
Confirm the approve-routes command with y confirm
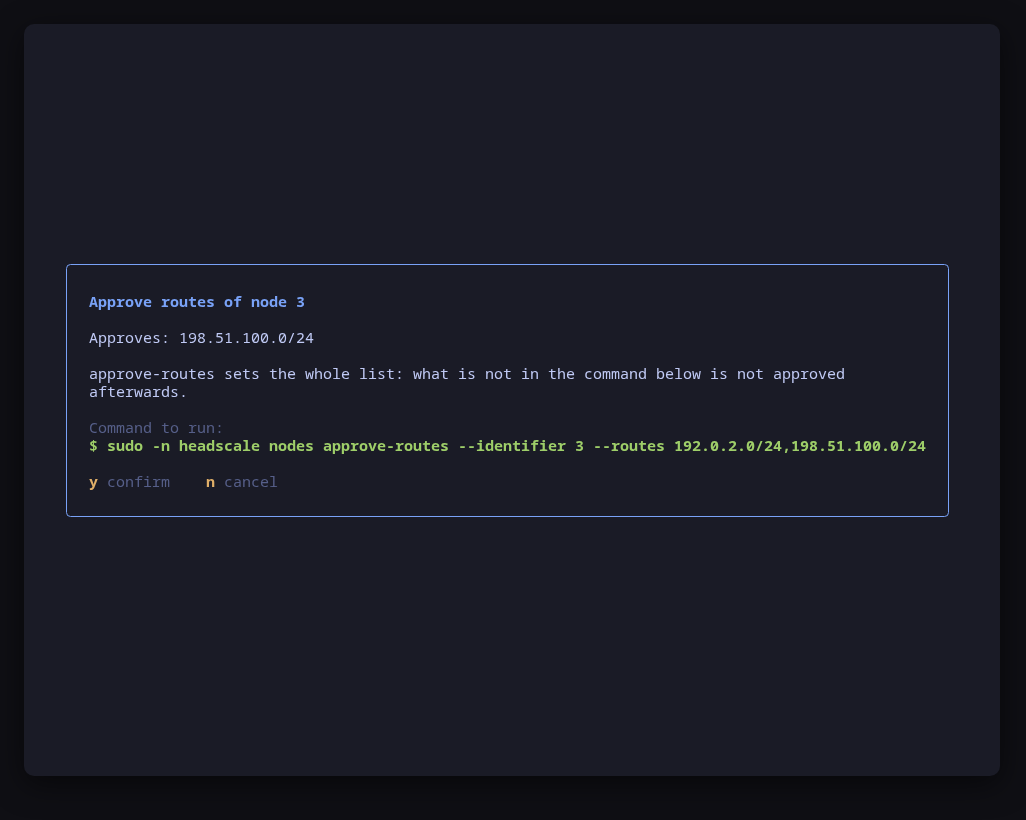click(130, 482)
